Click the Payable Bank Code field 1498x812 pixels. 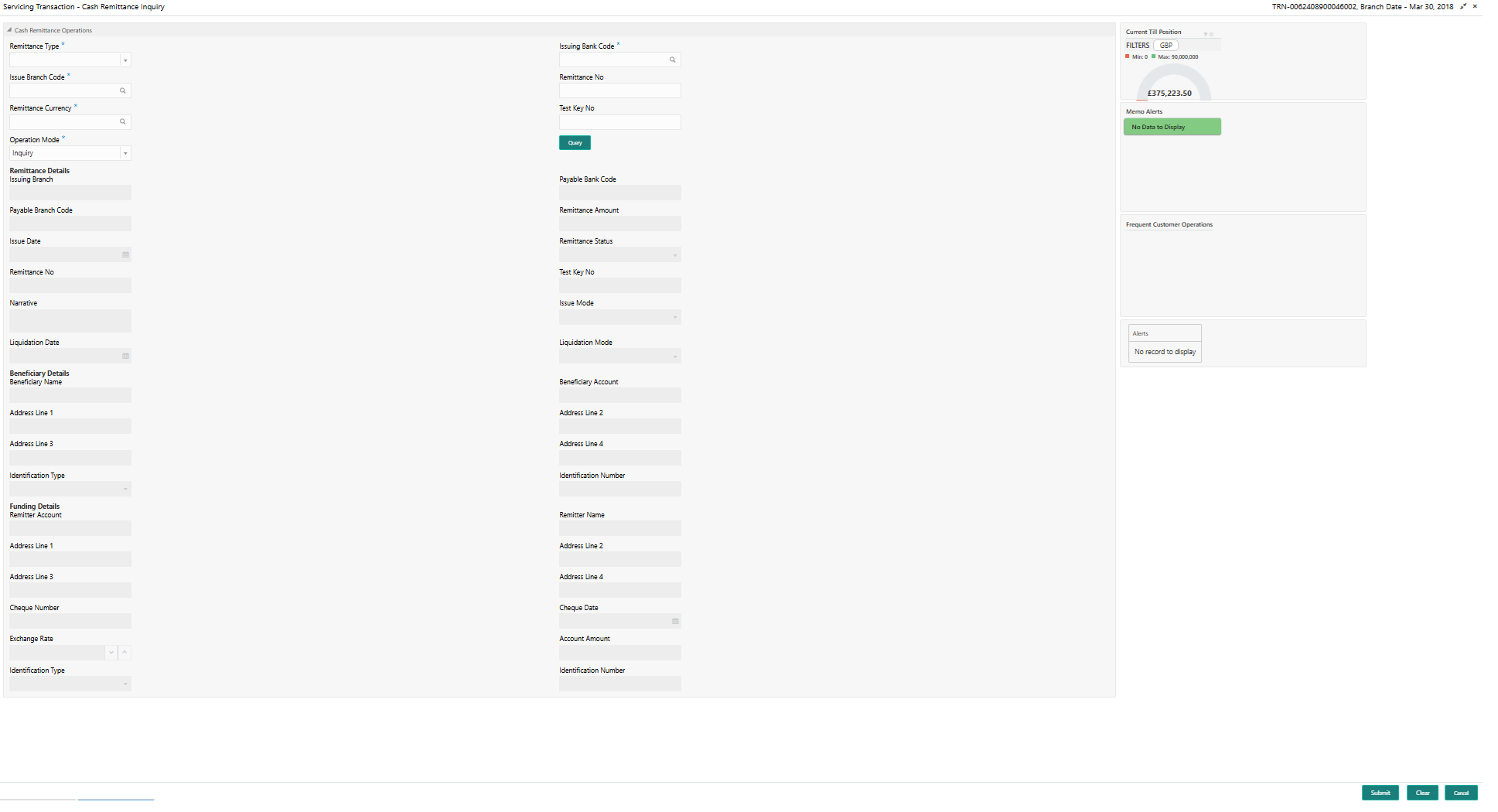[620, 193]
